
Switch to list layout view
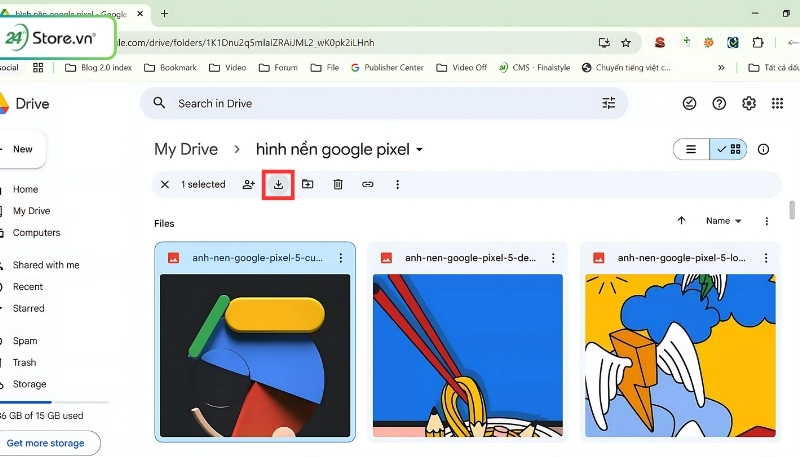point(691,149)
